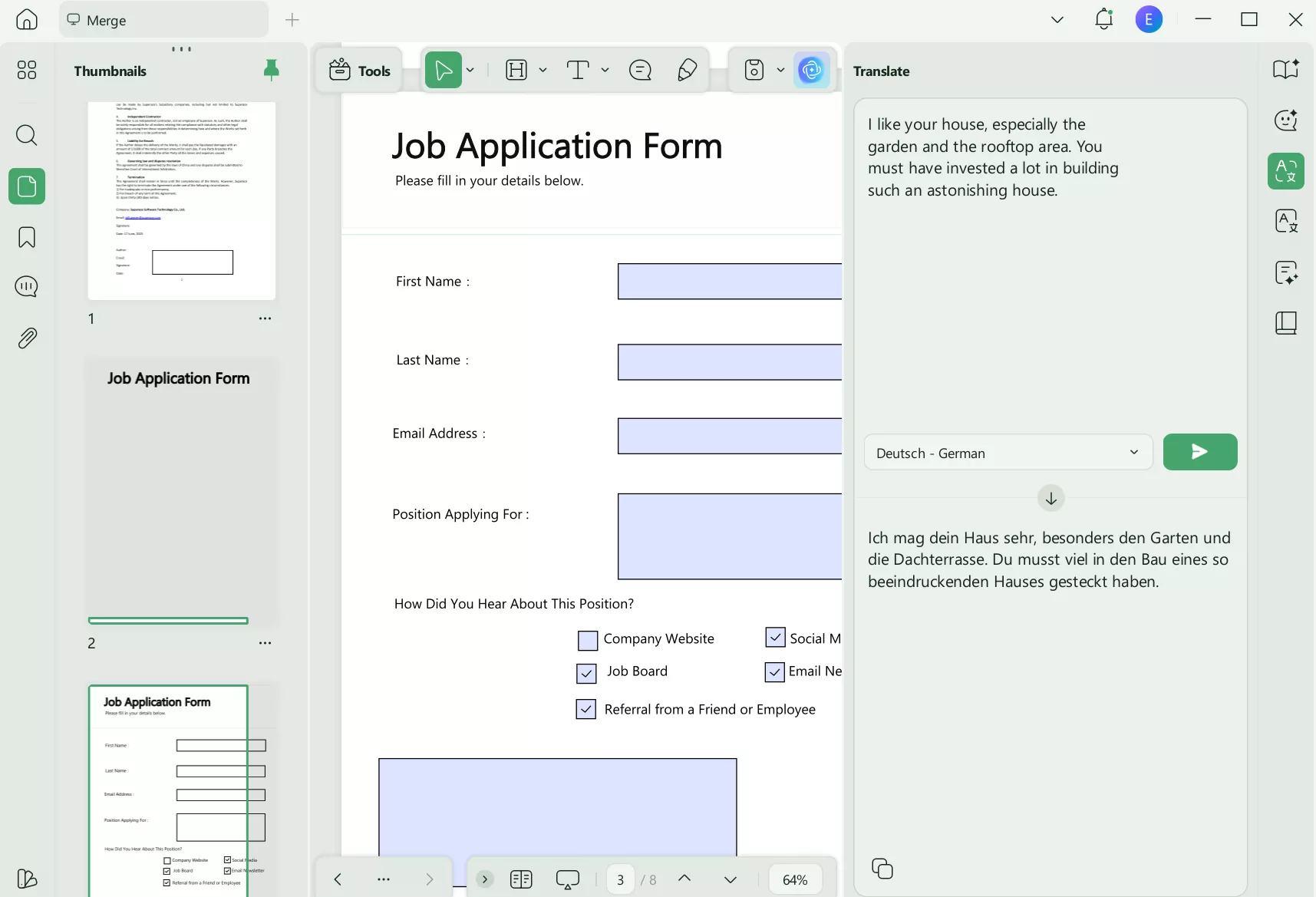Open page 1 thumbnail options menu

(x=265, y=318)
